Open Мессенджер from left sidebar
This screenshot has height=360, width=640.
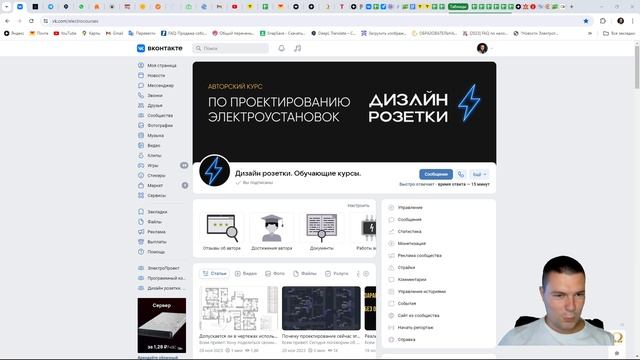(161, 85)
